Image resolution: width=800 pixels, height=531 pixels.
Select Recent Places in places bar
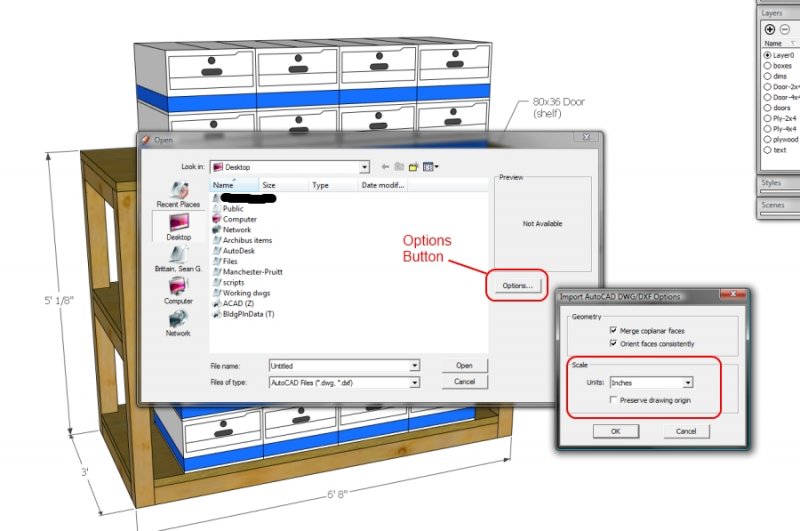point(178,194)
